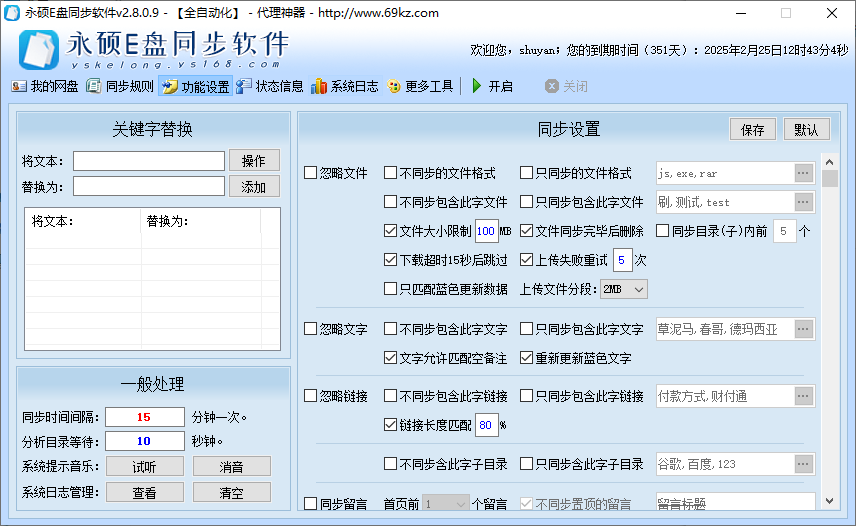
Task: Click the 保存 button
Action: [753, 129]
